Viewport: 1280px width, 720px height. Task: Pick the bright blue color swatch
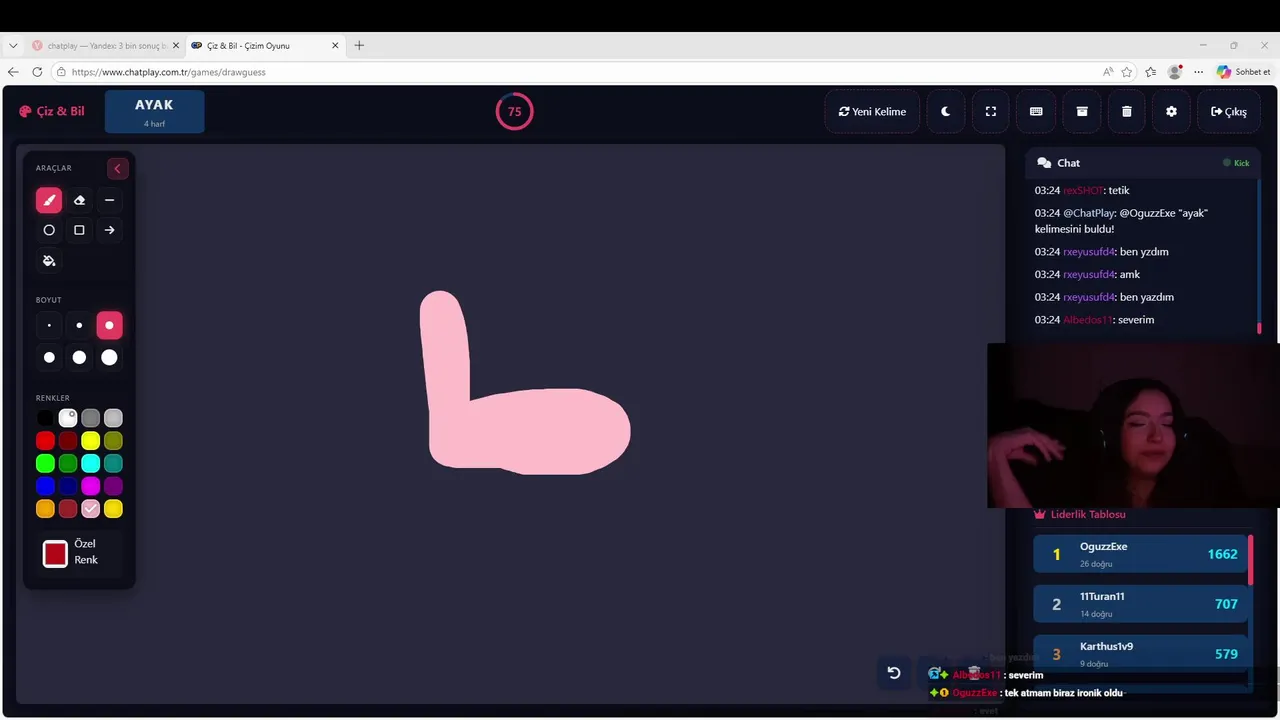click(x=45, y=486)
